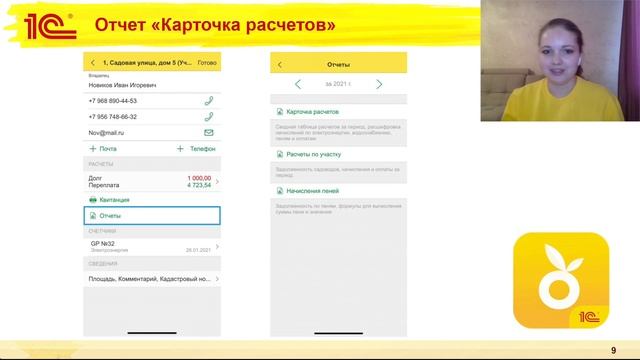Image resolution: width=640 pixels, height=360 pixels.
Task: Go back from the Садовая улица plot screen
Action: 93,63
